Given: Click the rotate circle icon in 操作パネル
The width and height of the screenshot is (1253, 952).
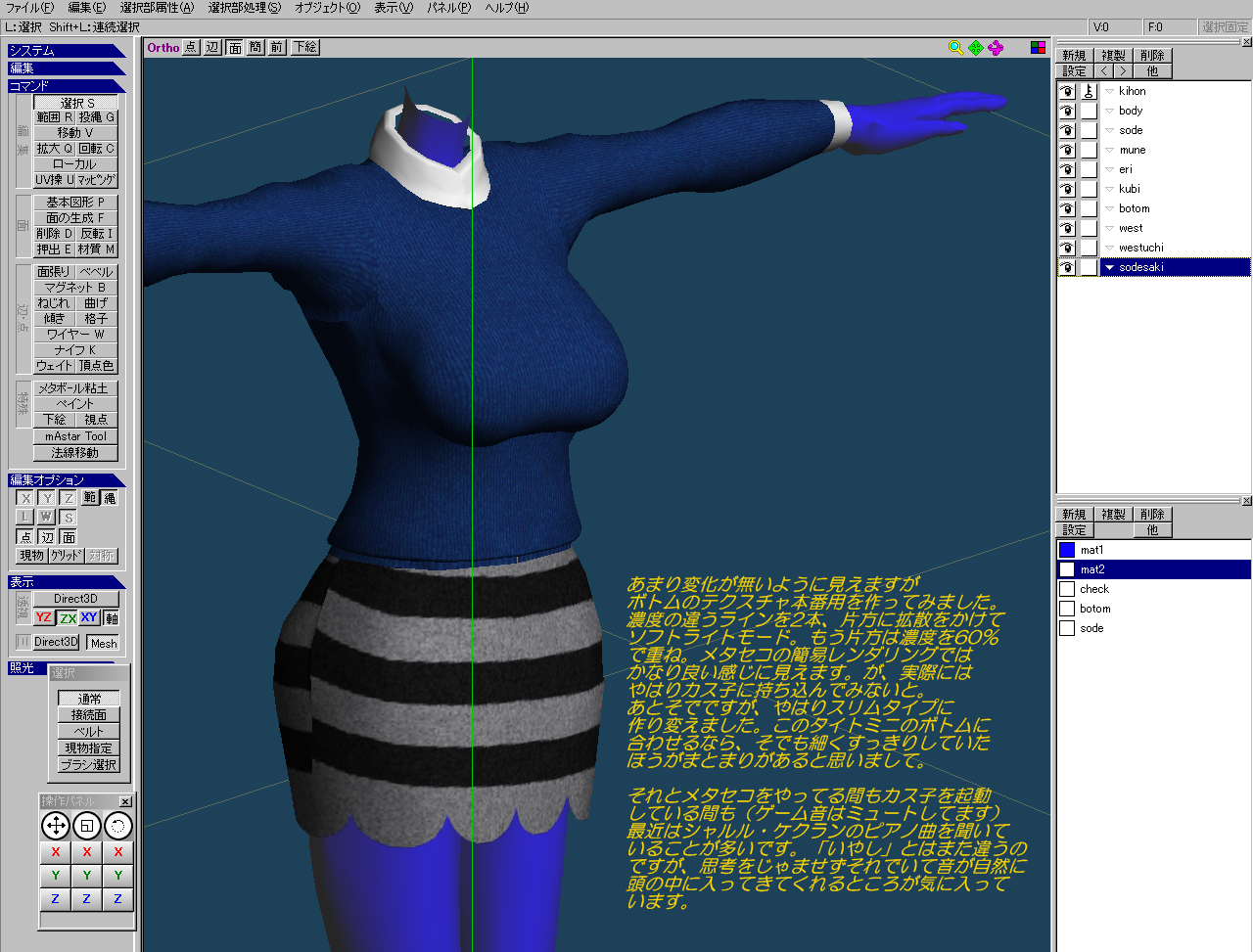Looking at the screenshot, I should pos(118,826).
